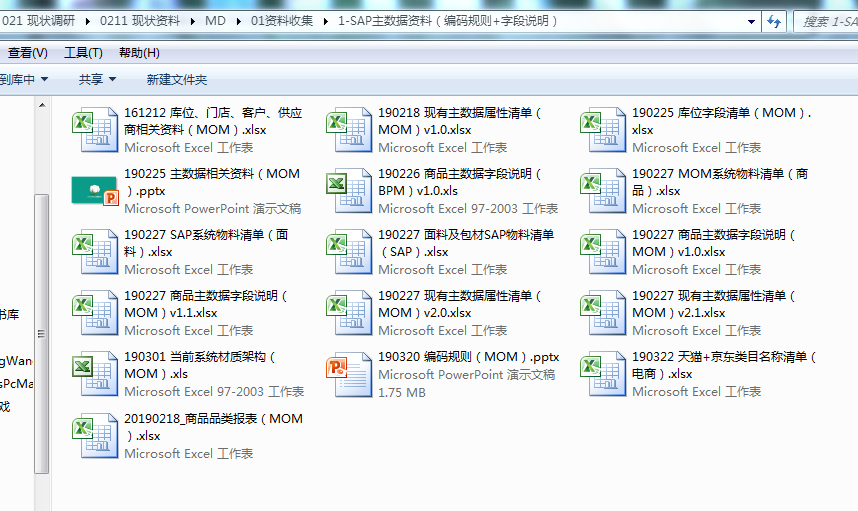Expand the breadcrumb arrow after MD
Image resolution: width=858 pixels, height=511 pixels.
pos(239,21)
